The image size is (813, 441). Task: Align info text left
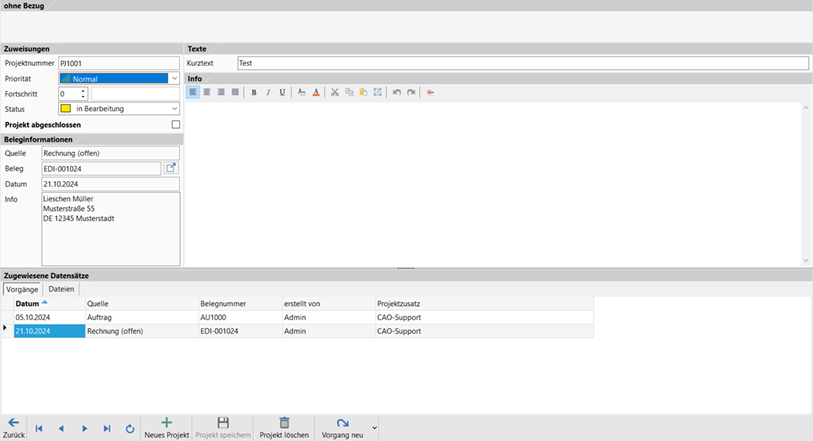click(x=192, y=92)
